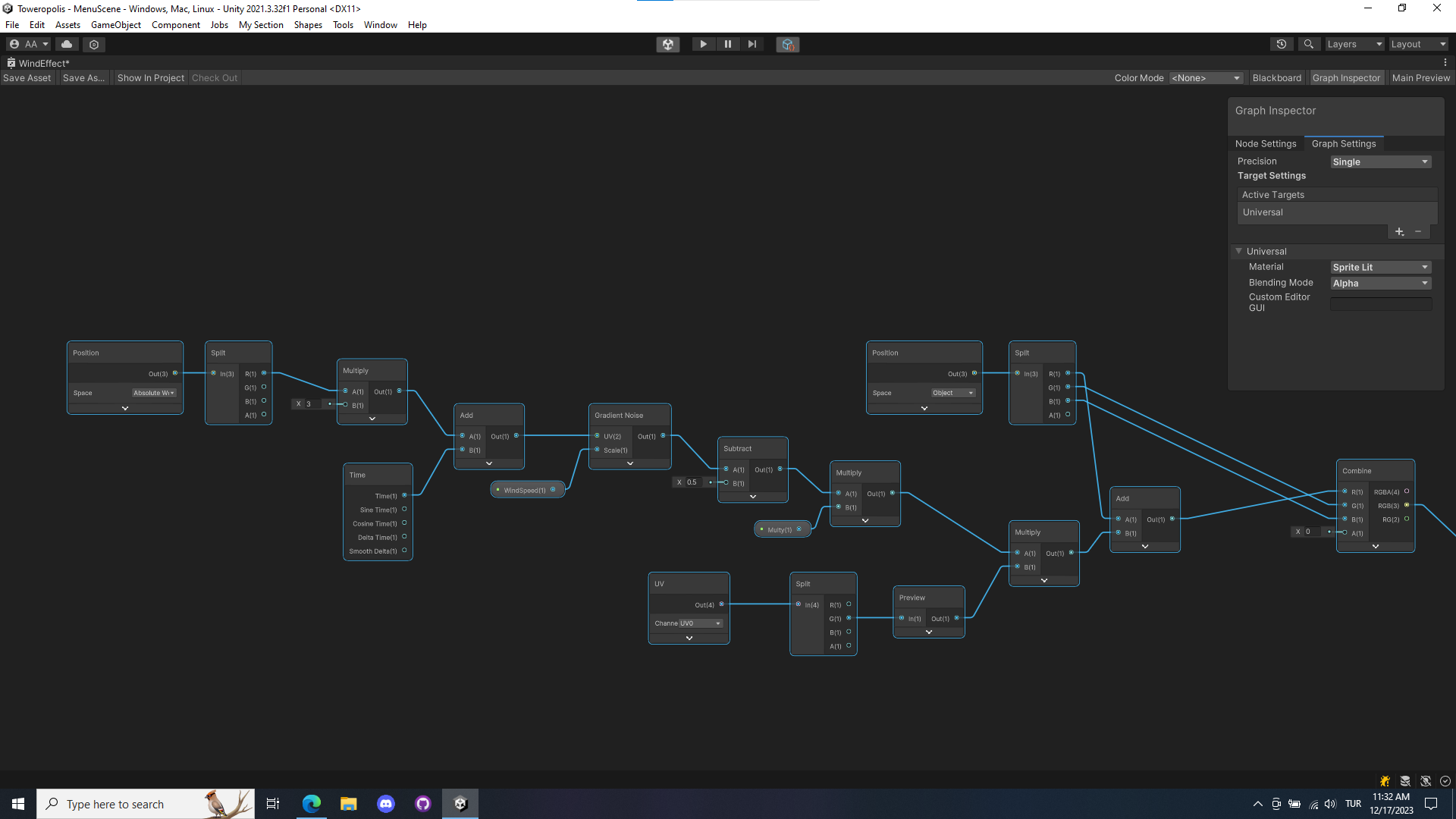Click the plus to add active target
Image resolution: width=1456 pixels, height=819 pixels.
tap(1399, 231)
